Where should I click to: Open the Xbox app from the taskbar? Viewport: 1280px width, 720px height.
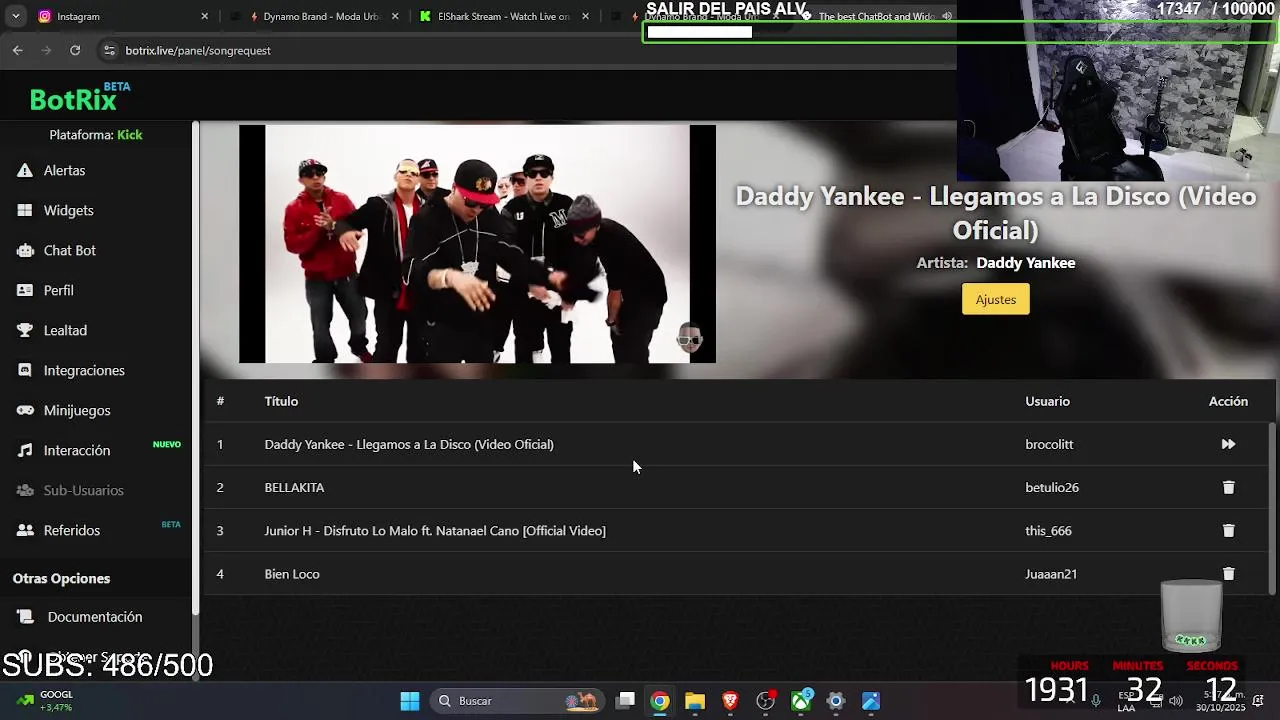coord(801,701)
